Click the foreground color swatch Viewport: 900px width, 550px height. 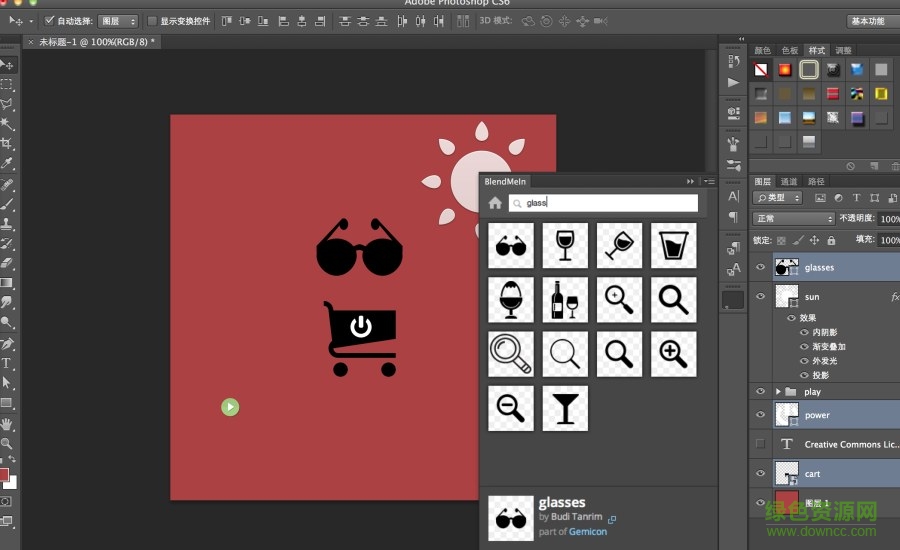4,474
